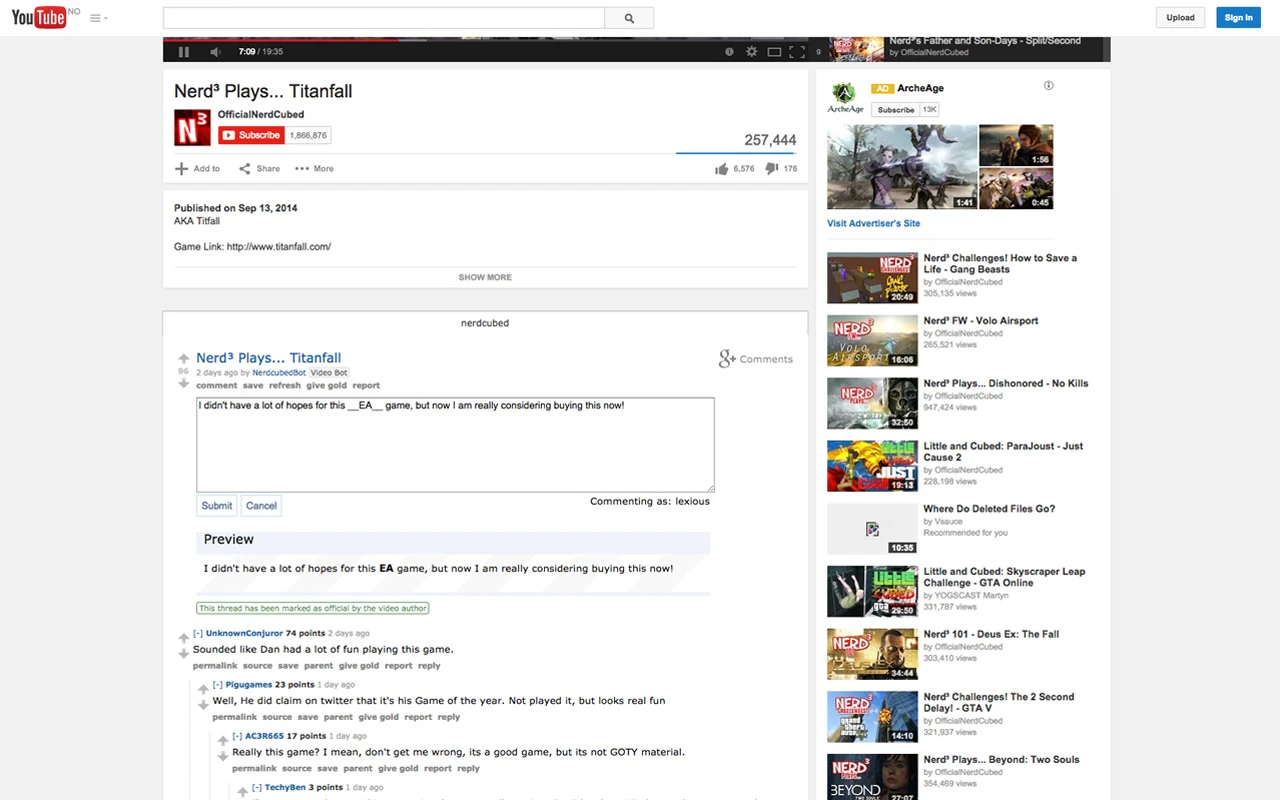
Task: Collapse TechyBen's comment
Action: click(x=257, y=788)
